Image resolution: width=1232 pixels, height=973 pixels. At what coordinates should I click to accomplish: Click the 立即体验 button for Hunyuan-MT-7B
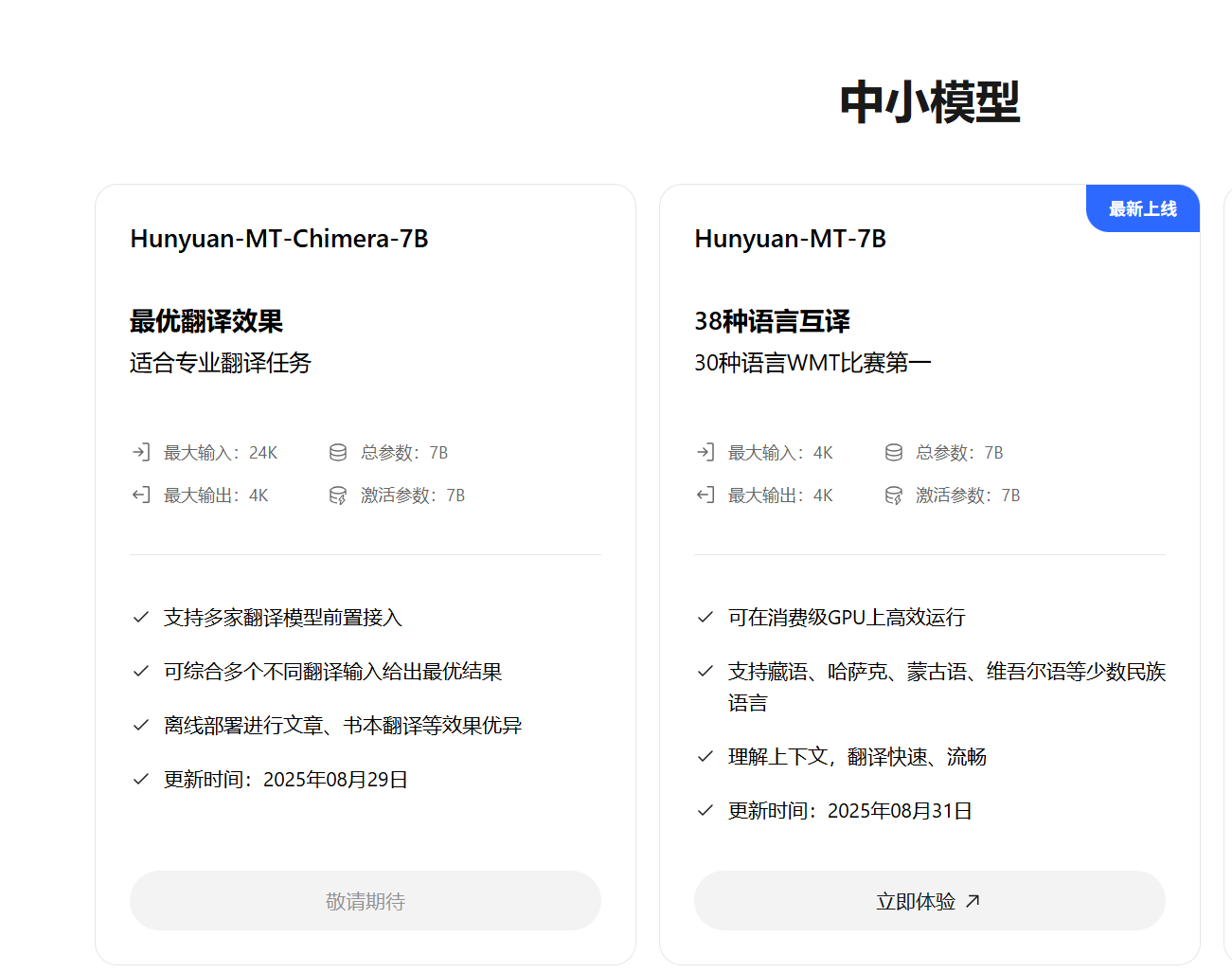tap(929, 900)
